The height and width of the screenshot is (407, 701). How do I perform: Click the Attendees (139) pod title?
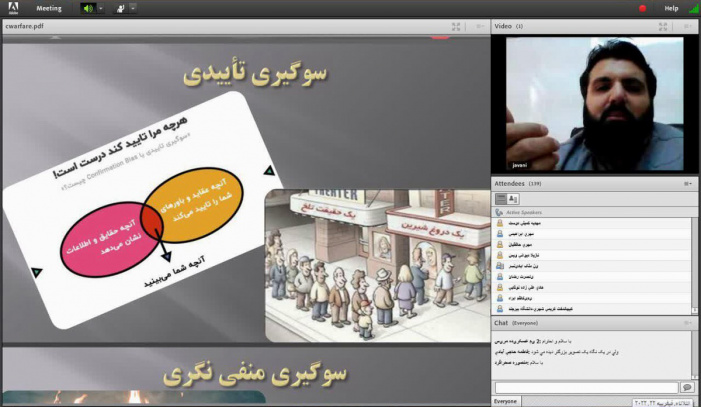(x=518, y=184)
